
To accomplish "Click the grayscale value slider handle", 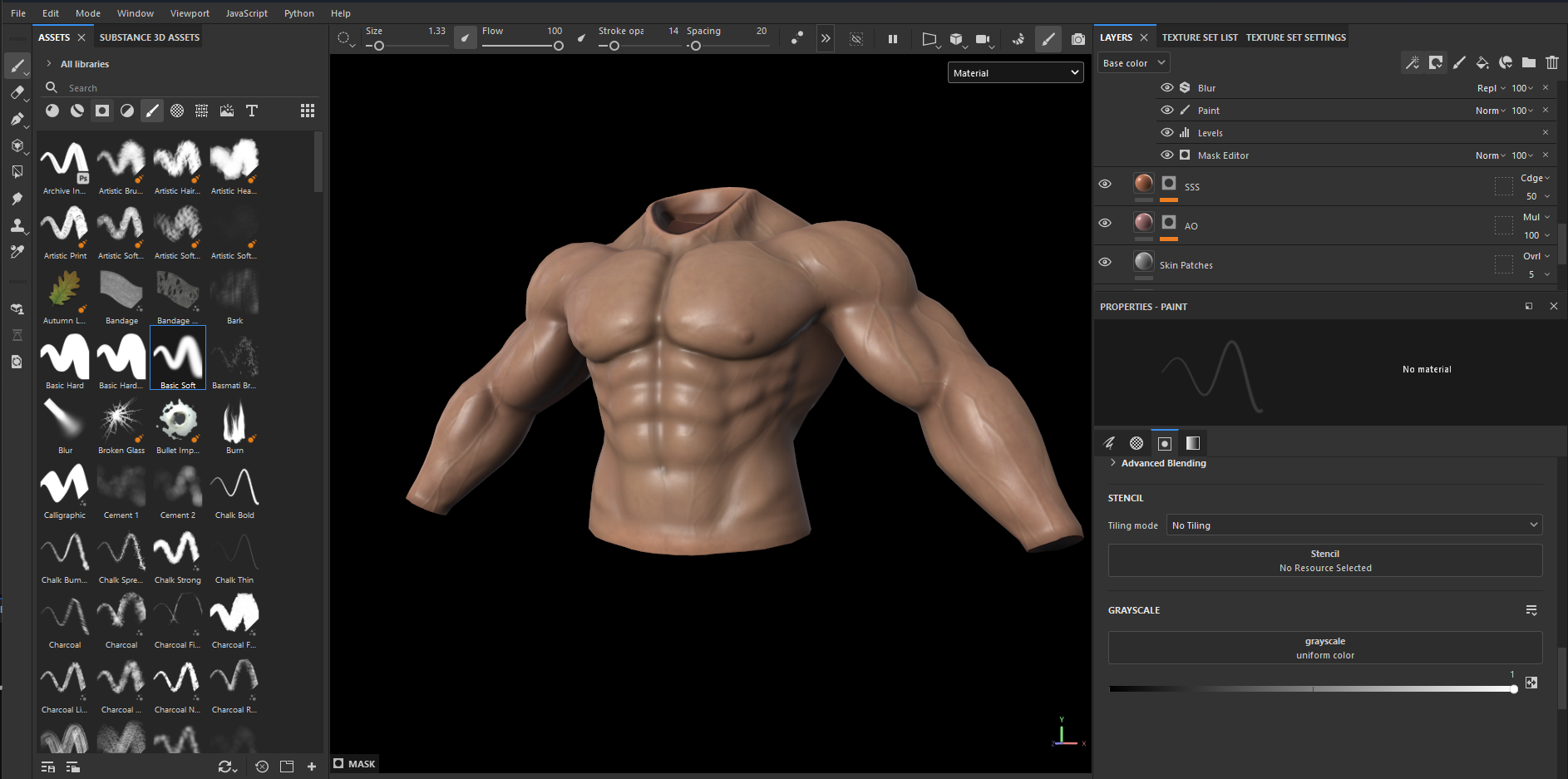I will click(x=1513, y=689).
